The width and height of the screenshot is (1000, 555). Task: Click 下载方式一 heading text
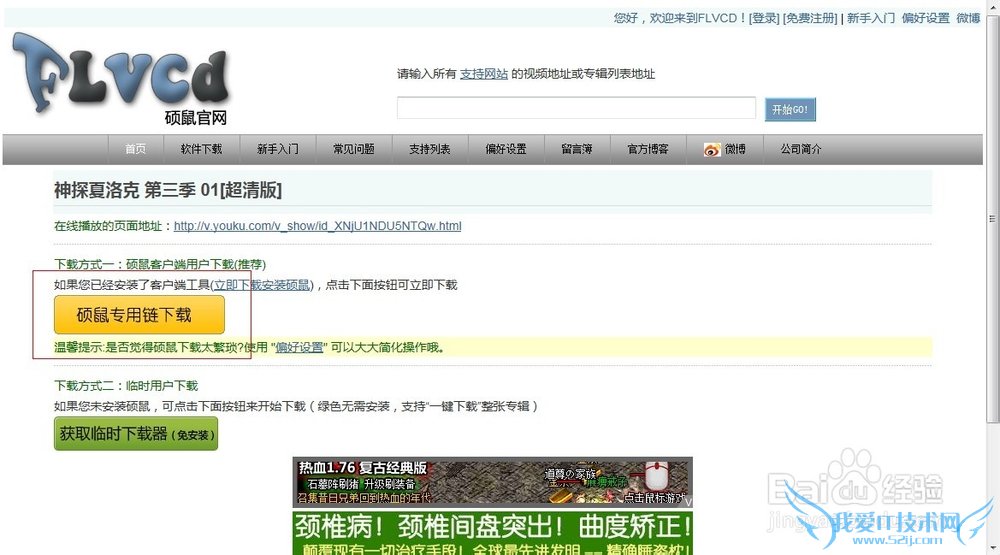159,264
